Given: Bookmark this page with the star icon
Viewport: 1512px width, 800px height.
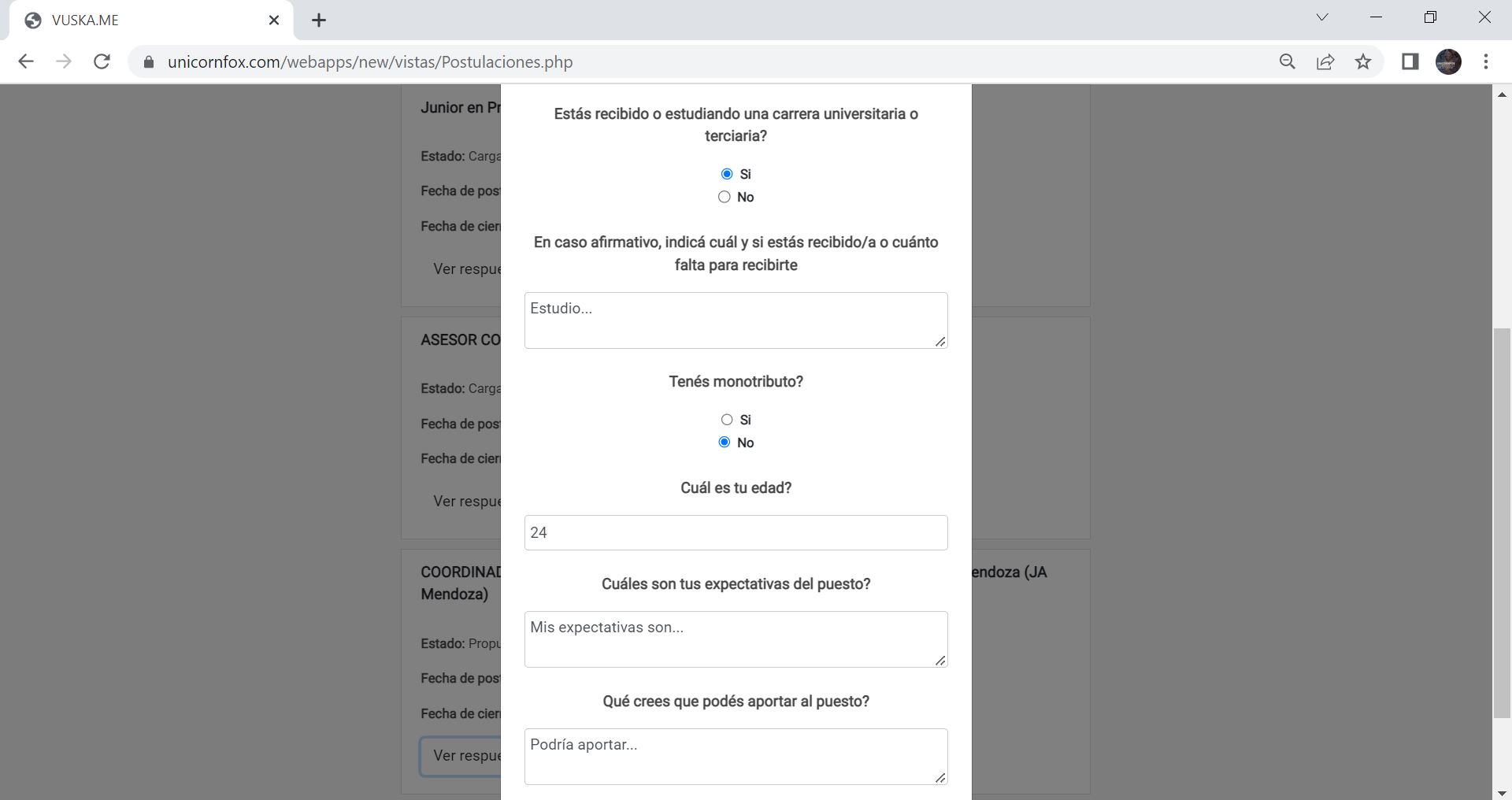Looking at the screenshot, I should (x=1363, y=61).
